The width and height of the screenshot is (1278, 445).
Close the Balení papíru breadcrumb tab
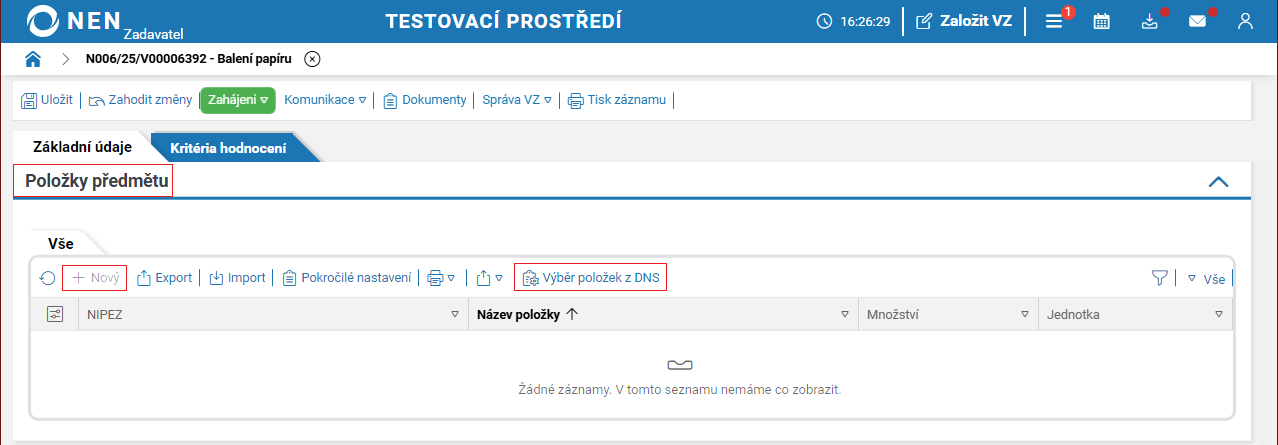pyautogui.click(x=312, y=59)
